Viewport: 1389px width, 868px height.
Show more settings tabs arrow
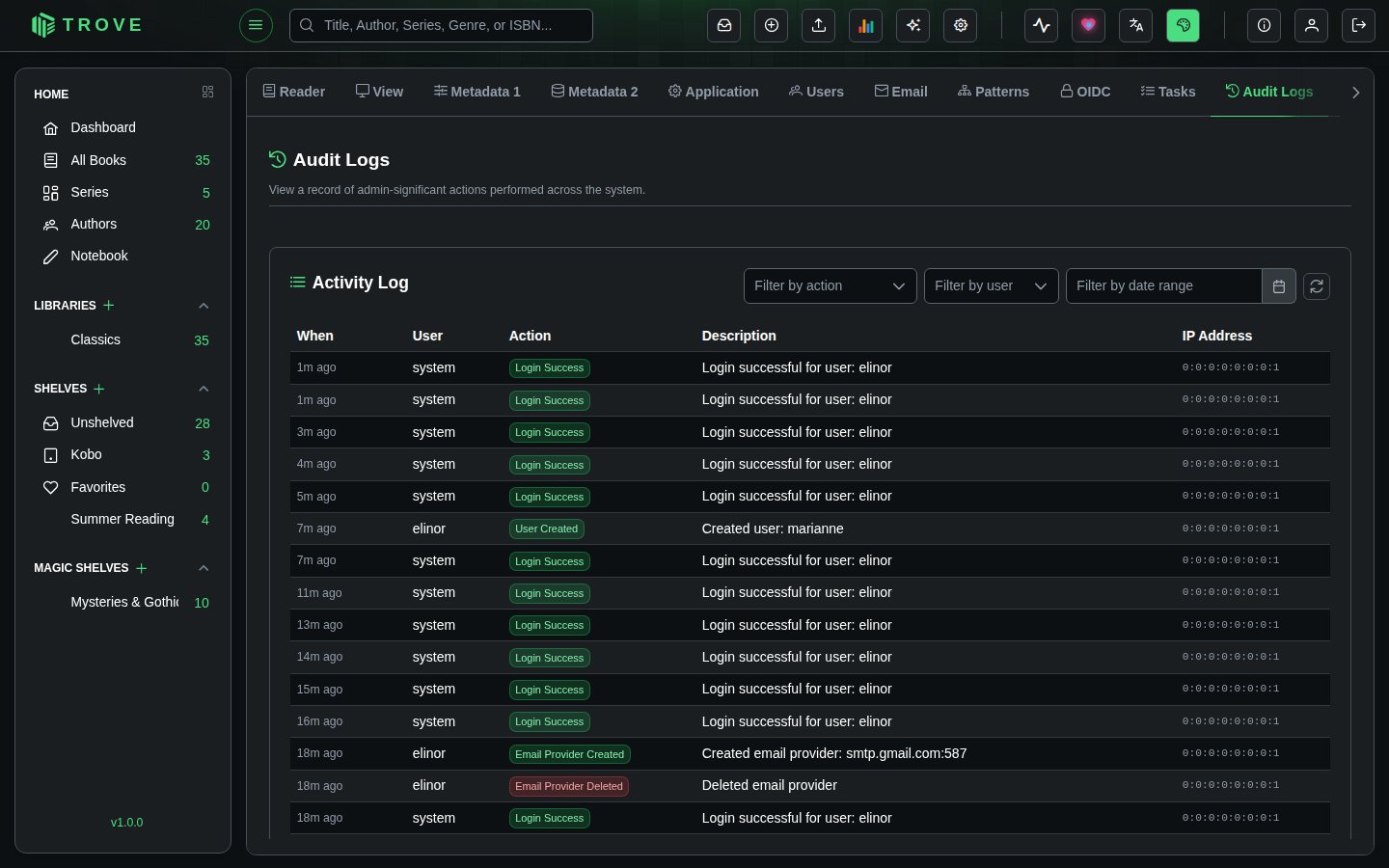1355,93
